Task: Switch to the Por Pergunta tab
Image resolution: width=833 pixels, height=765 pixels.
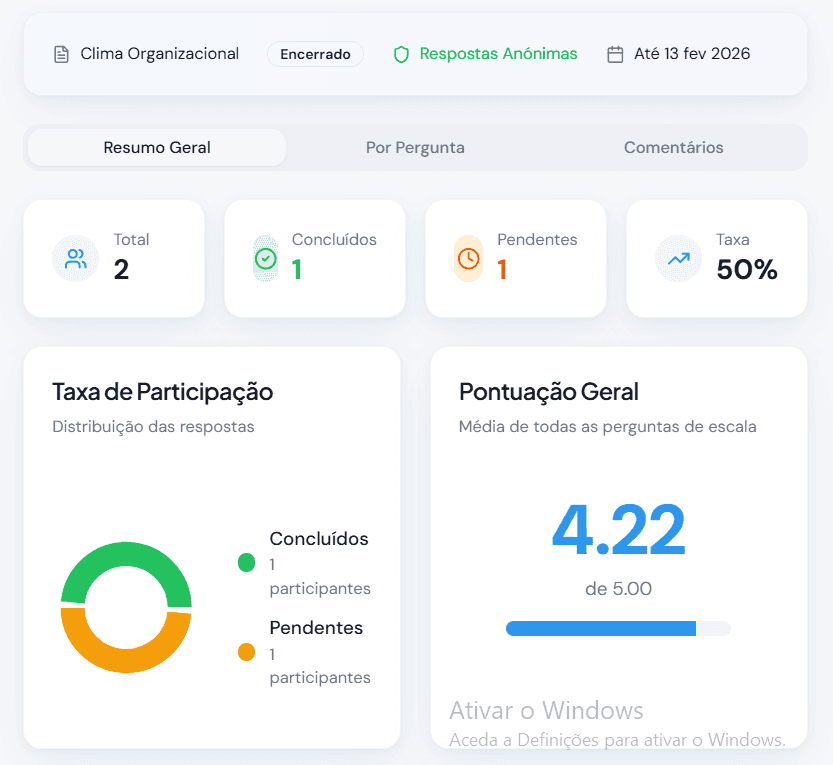Action: [415, 147]
